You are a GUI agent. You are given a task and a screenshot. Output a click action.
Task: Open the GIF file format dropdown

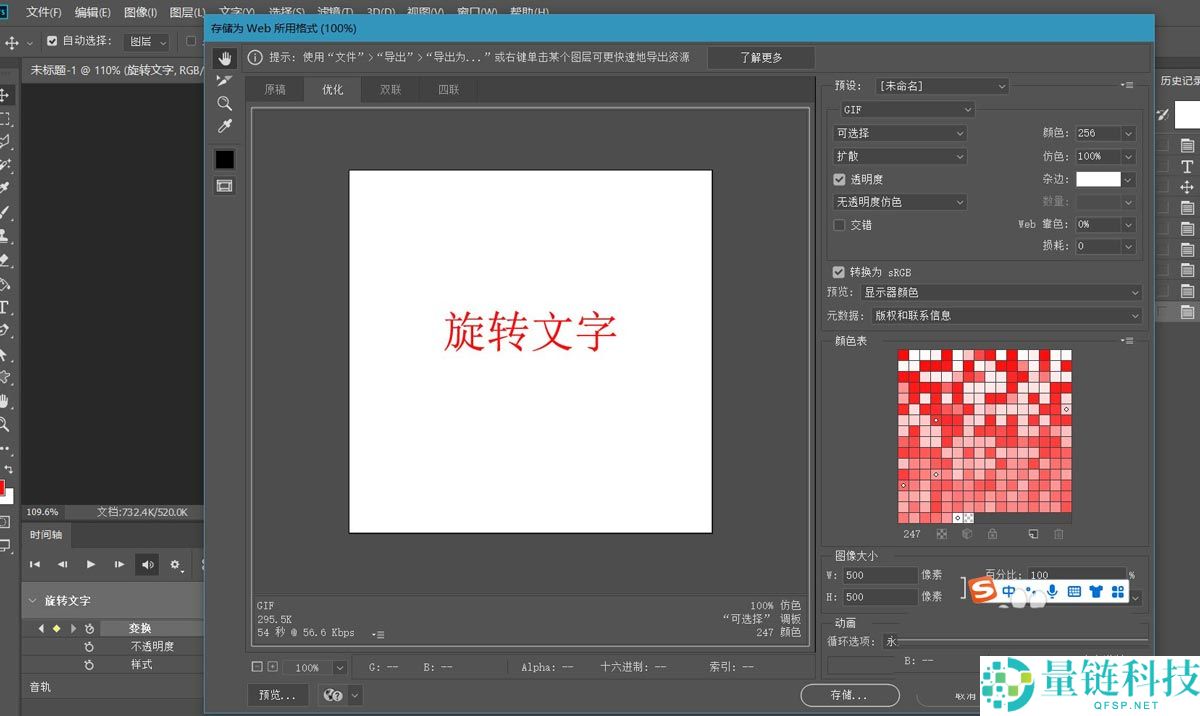904,109
